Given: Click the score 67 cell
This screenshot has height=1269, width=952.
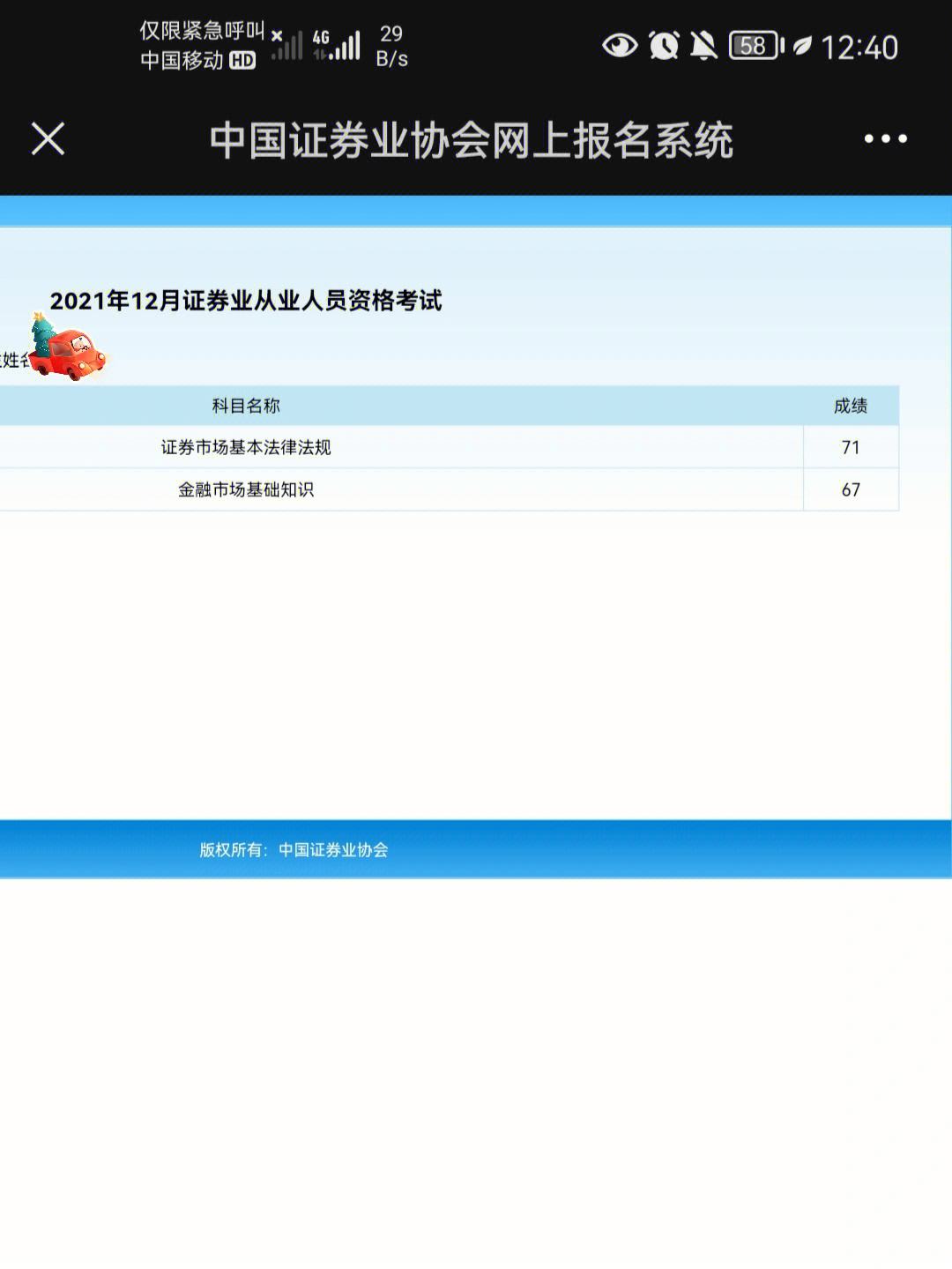Looking at the screenshot, I should 851,489.
